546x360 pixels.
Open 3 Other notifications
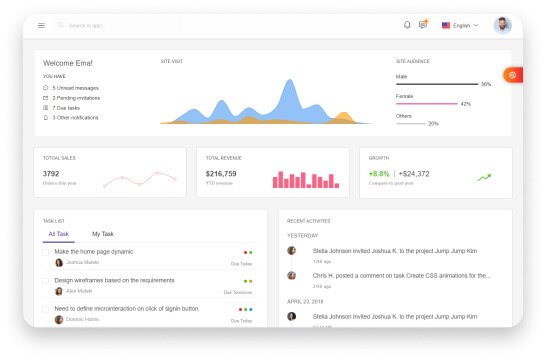(76, 118)
